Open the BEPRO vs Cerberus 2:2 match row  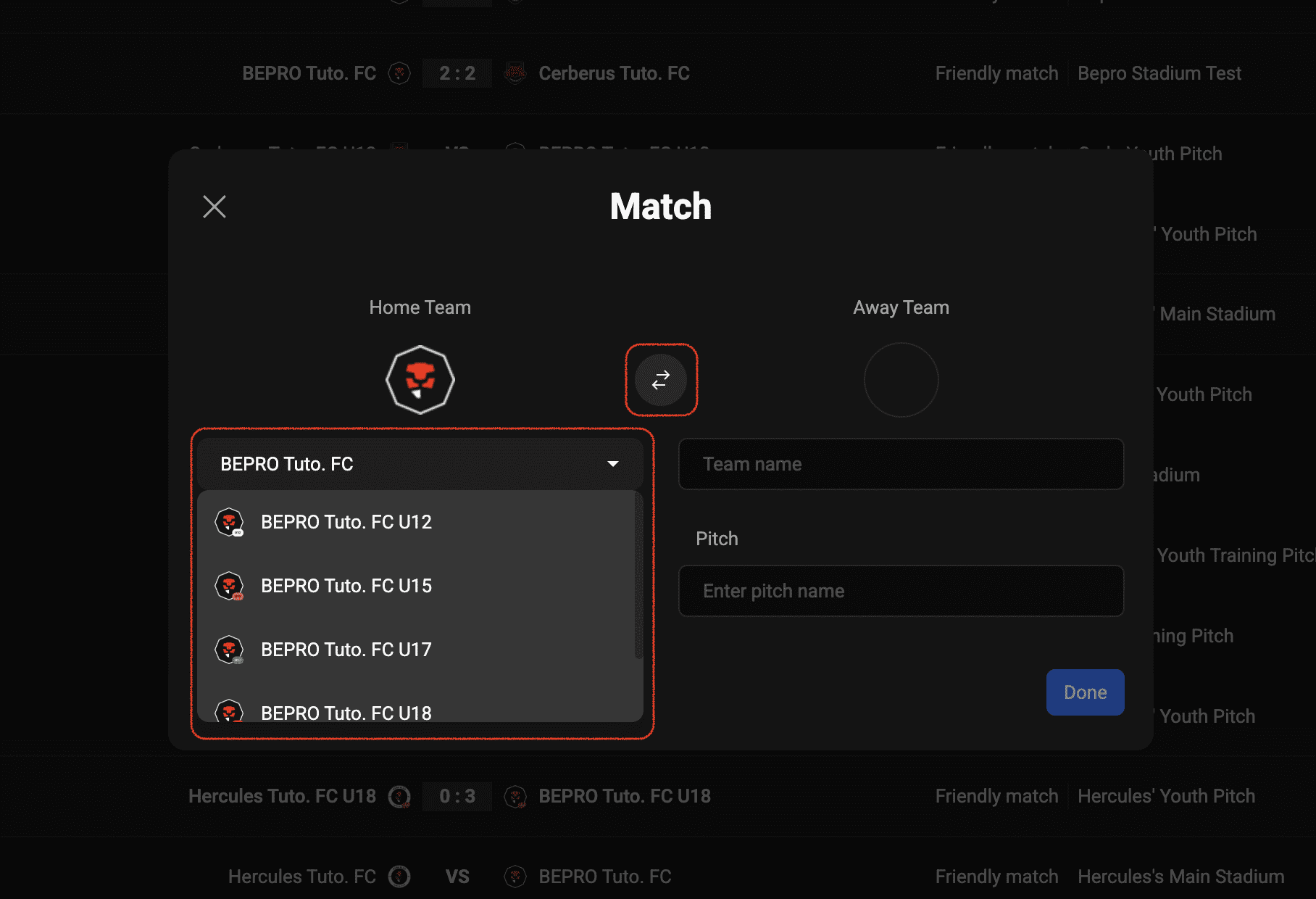click(x=658, y=73)
